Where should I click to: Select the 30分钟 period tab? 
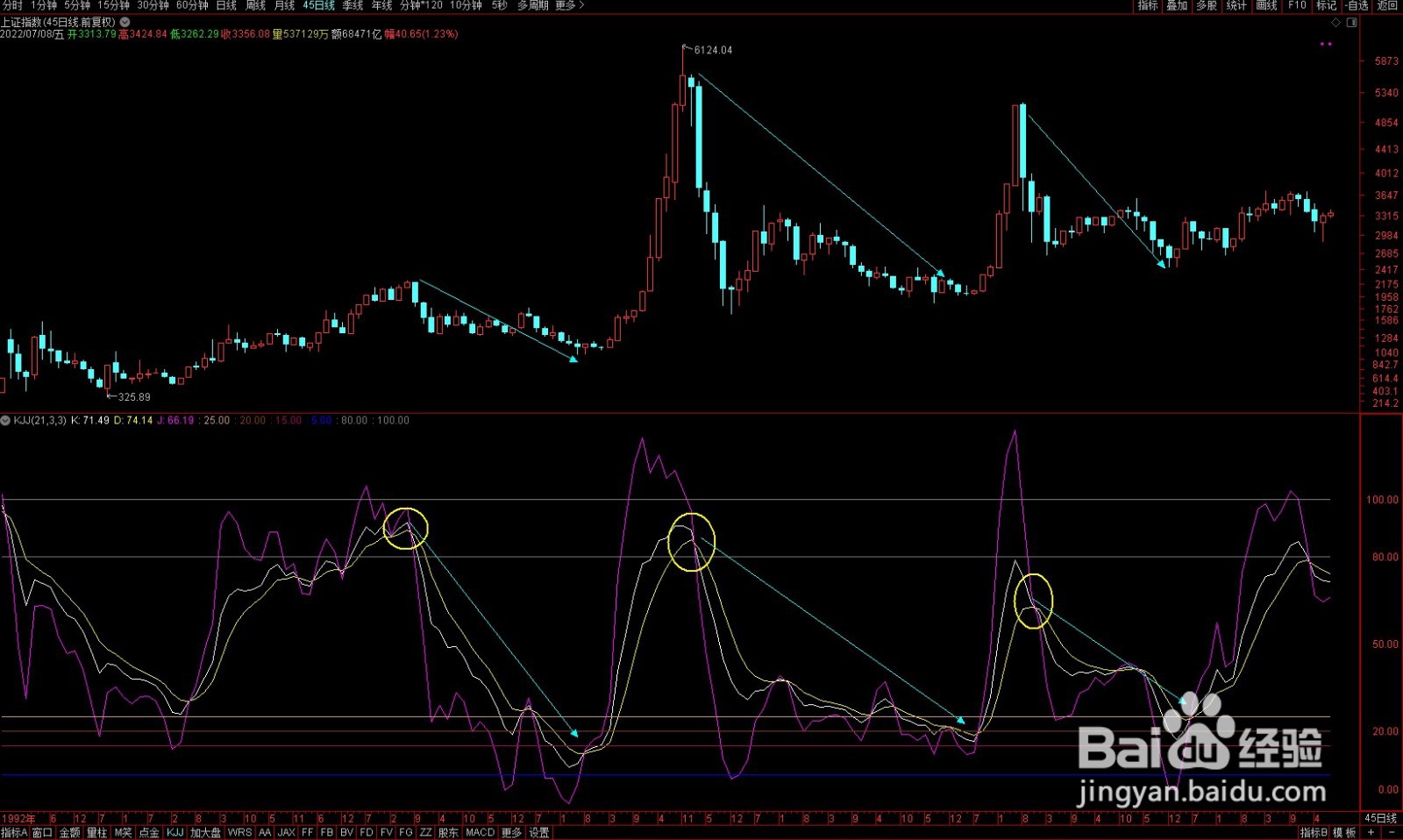point(153,5)
